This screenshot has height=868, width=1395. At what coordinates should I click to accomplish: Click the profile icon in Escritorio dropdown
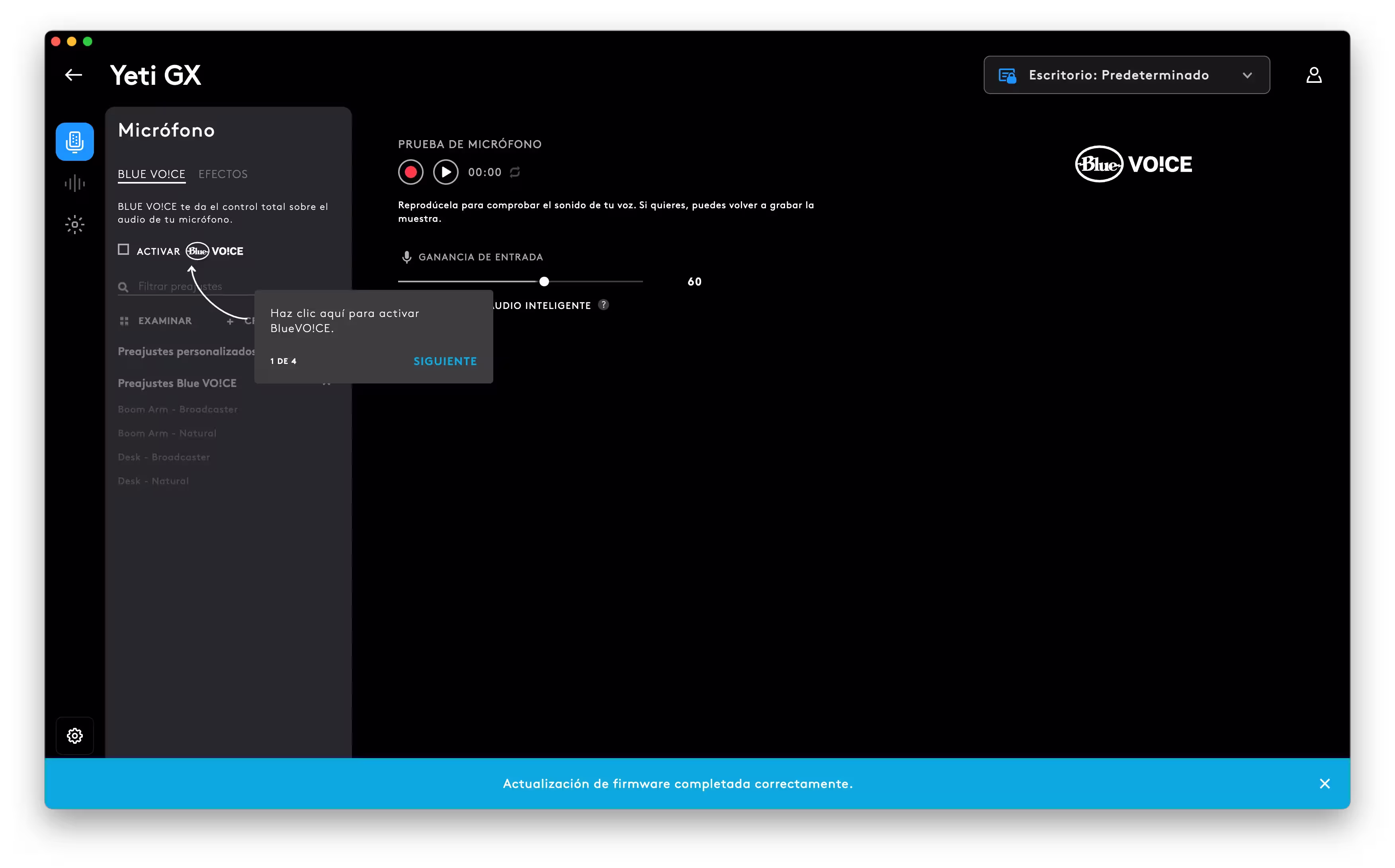[x=1007, y=75]
